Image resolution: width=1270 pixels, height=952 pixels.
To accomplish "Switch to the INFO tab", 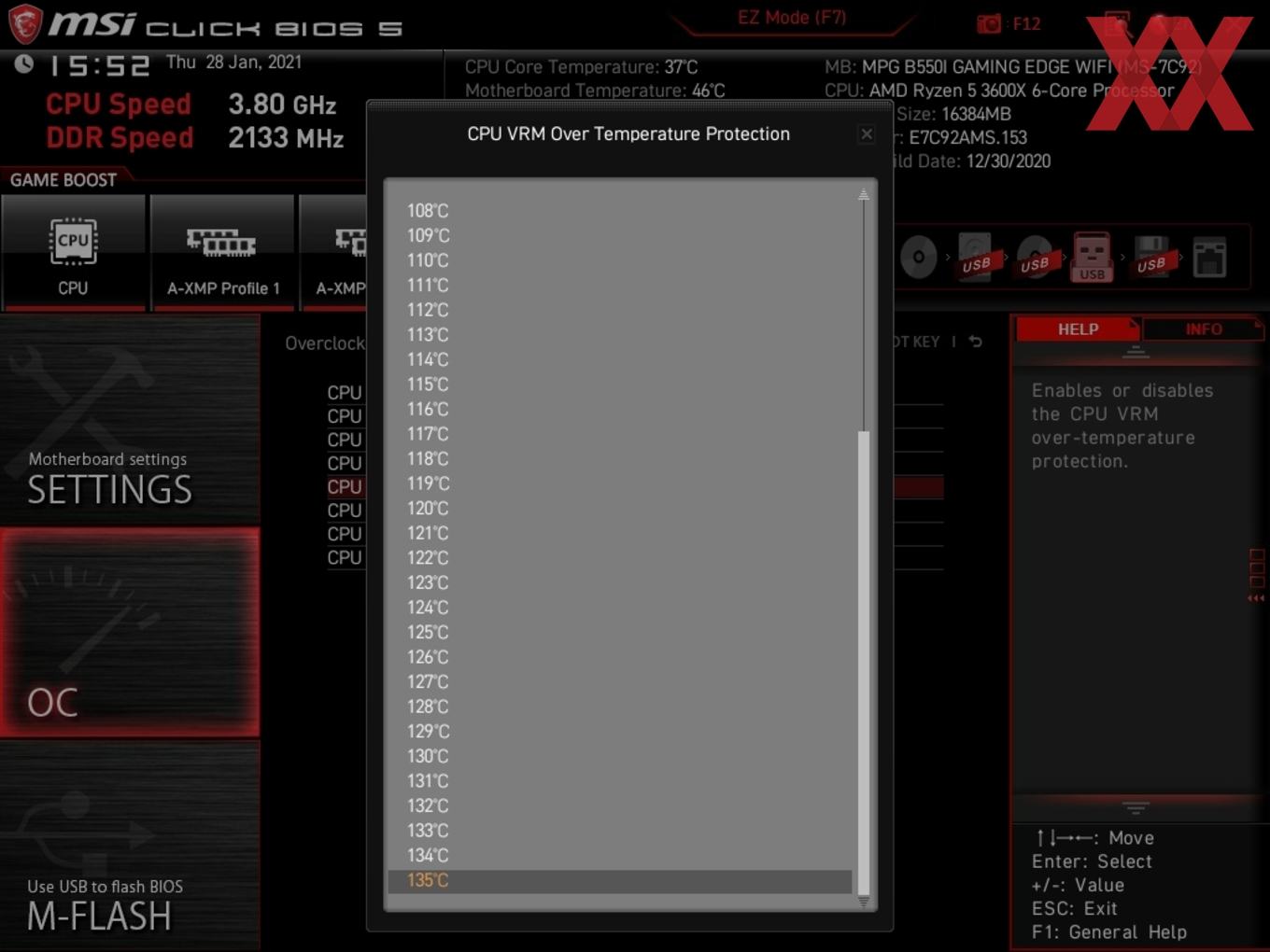I will (x=1204, y=329).
